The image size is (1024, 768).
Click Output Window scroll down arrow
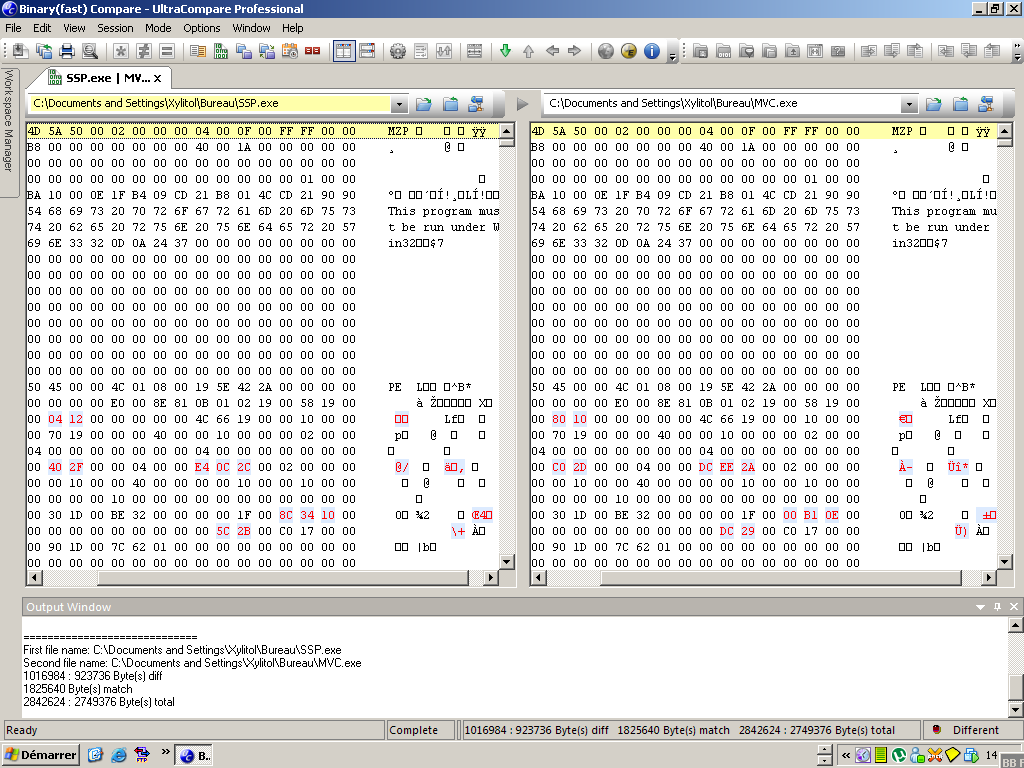1015,709
